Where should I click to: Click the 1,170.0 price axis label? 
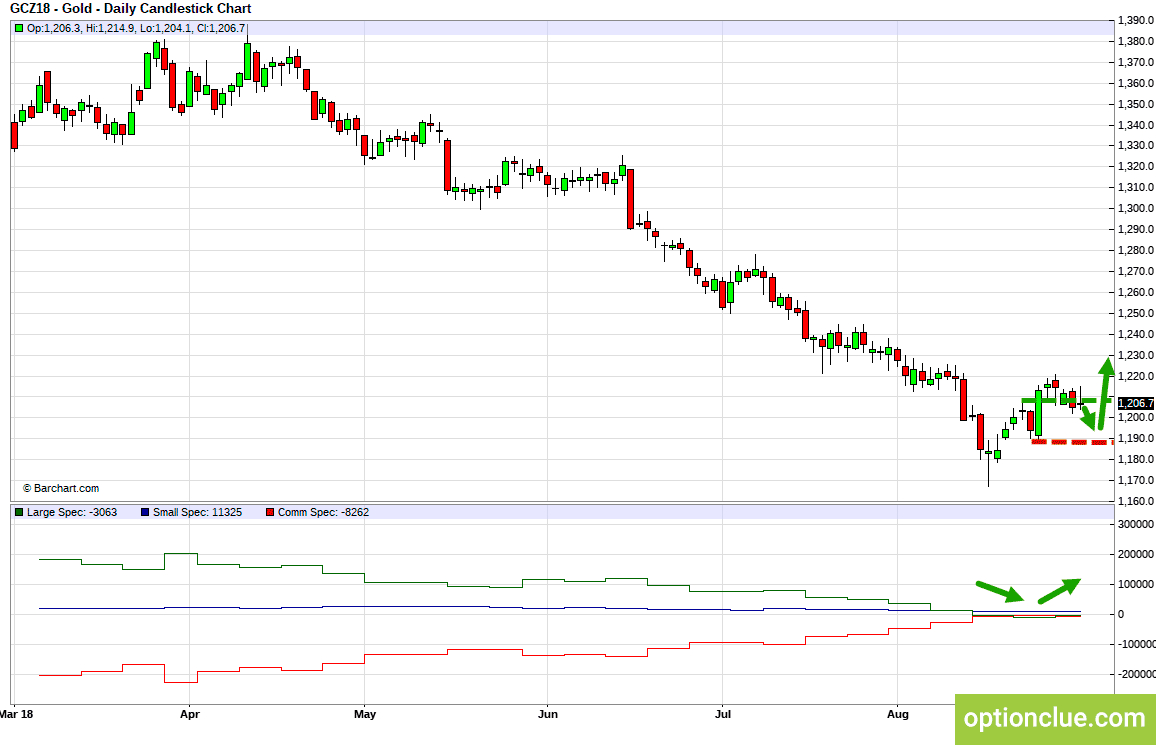click(1136, 480)
